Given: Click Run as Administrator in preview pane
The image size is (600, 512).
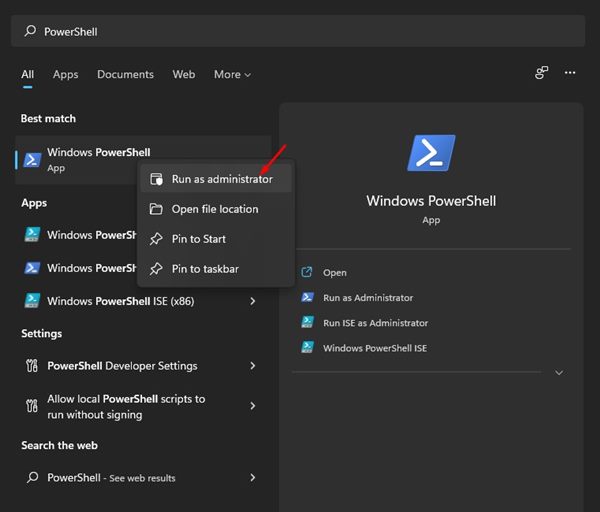Looking at the screenshot, I should tap(368, 298).
